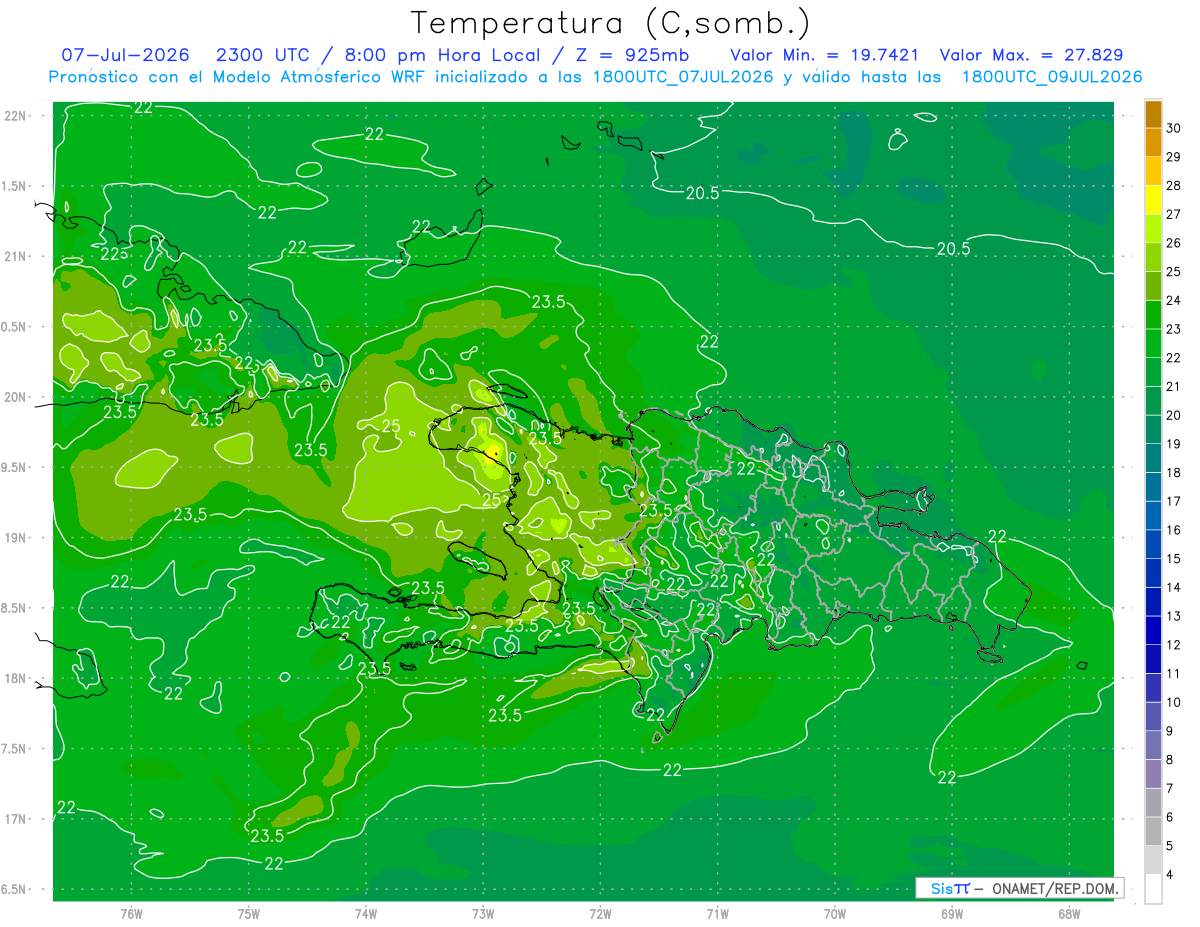Click the legend value "20"
This screenshot has width=1200, height=927.
tap(1174, 415)
